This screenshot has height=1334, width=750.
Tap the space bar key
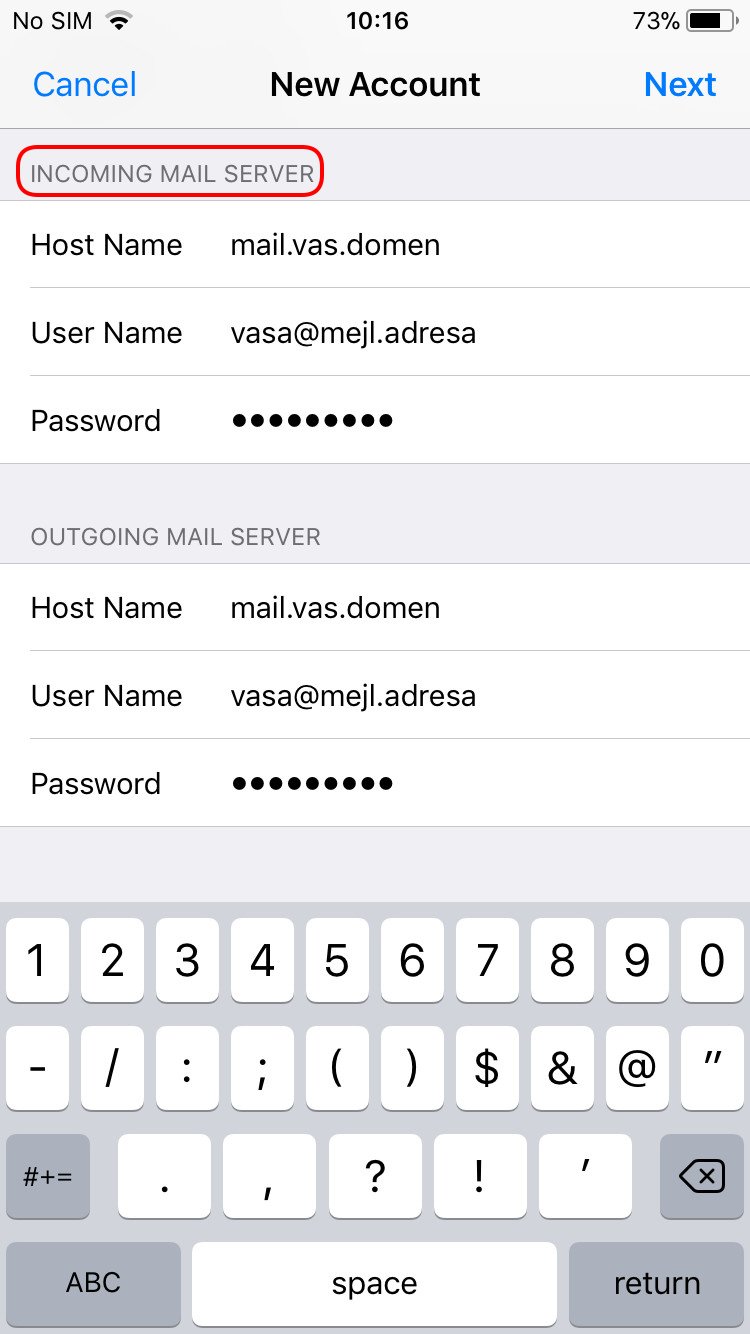[x=374, y=1284]
